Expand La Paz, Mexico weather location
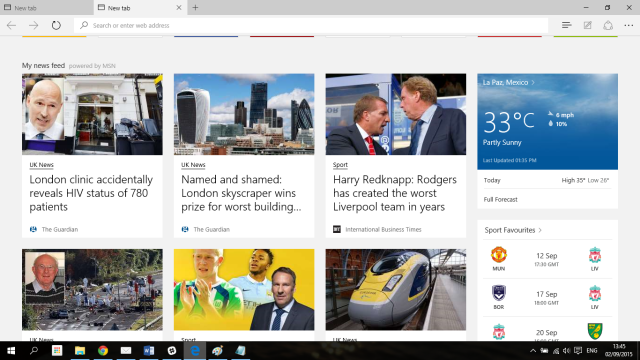This screenshot has width=640, height=360. tap(509, 82)
